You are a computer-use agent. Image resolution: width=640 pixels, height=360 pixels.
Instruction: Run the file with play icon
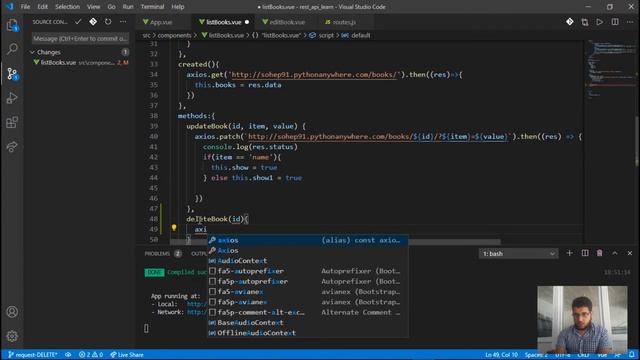pyautogui.click(x=600, y=22)
